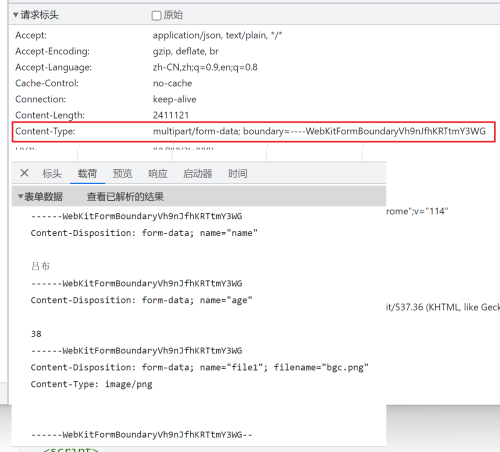Image resolution: width=500 pixels, height=452 pixels.
Task: Select the Content-Length header name
Action: click(x=50, y=115)
